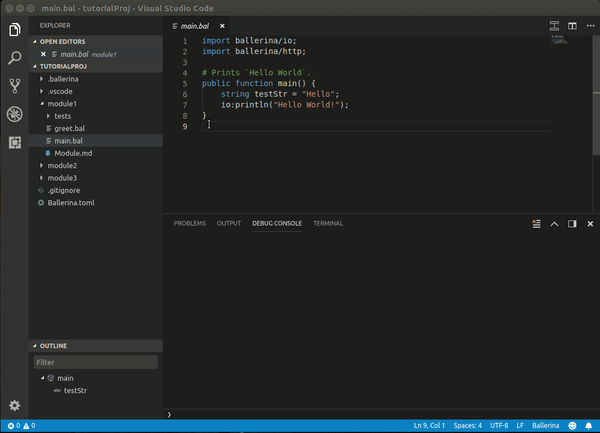This screenshot has height=433, width=600.
Task: Select the main.bal tab
Action: [x=195, y=26]
